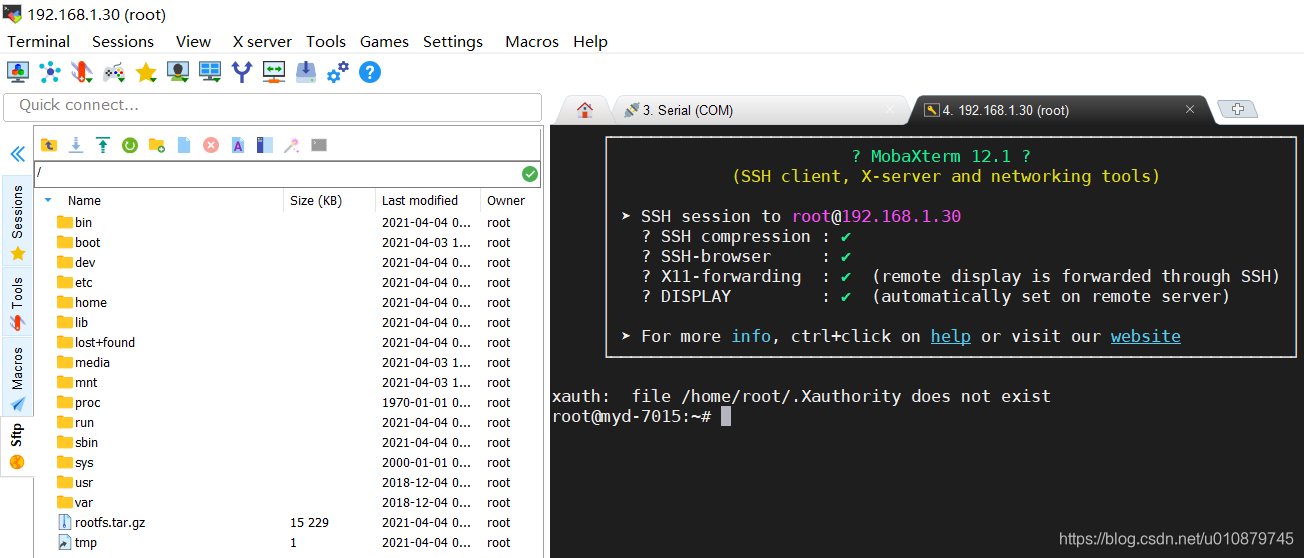
Task: Open the Terminal menu
Action: point(39,41)
